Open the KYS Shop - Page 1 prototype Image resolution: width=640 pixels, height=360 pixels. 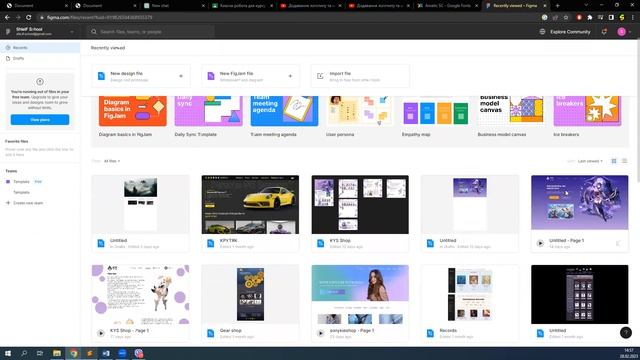(x=141, y=294)
